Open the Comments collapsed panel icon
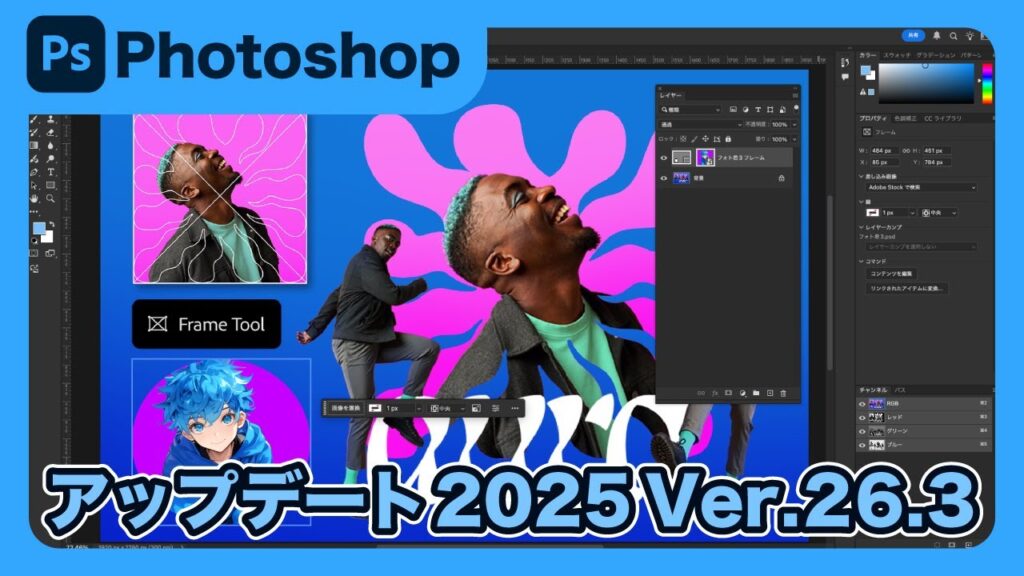The image size is (1024, 576). (x=845, y=77)
